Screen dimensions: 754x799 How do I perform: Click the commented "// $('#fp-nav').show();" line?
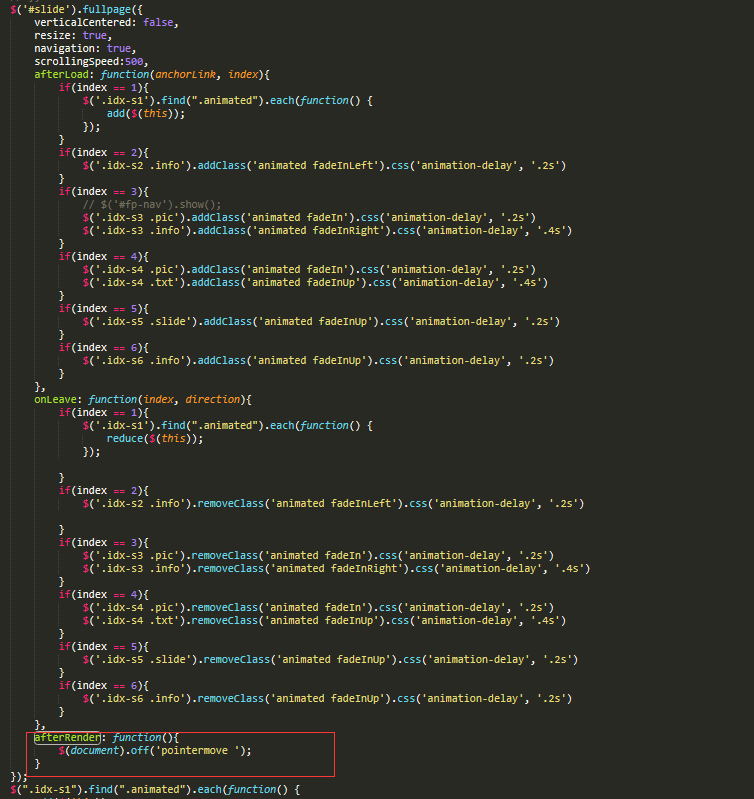click(x=152, y=204)
